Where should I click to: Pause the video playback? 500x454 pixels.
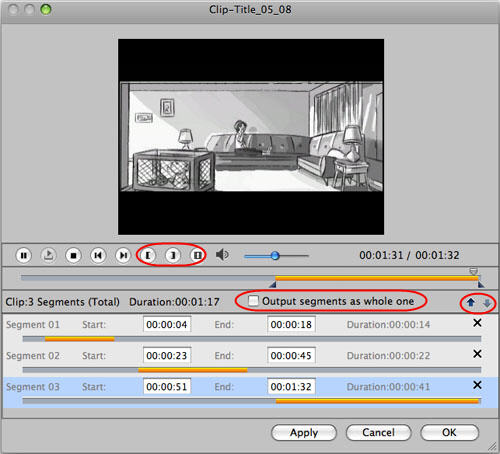(x=24, y=256)
